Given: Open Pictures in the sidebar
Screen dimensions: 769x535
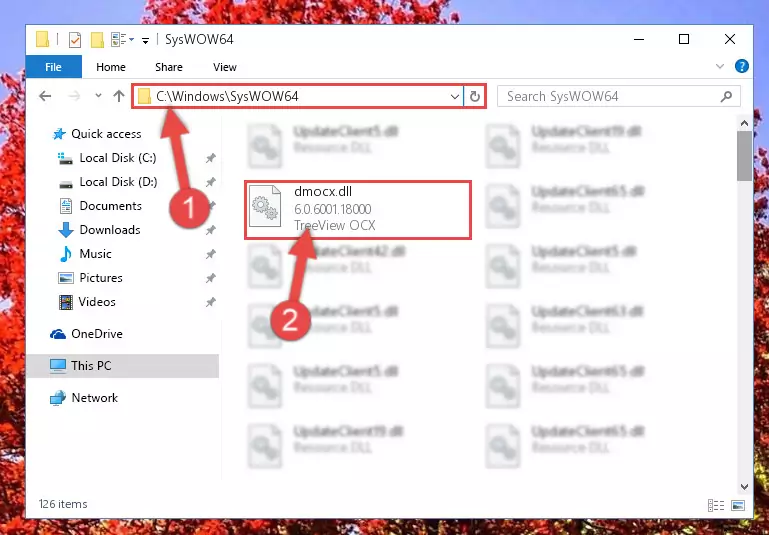Looking at the screenshot, I should click(90, 278).
